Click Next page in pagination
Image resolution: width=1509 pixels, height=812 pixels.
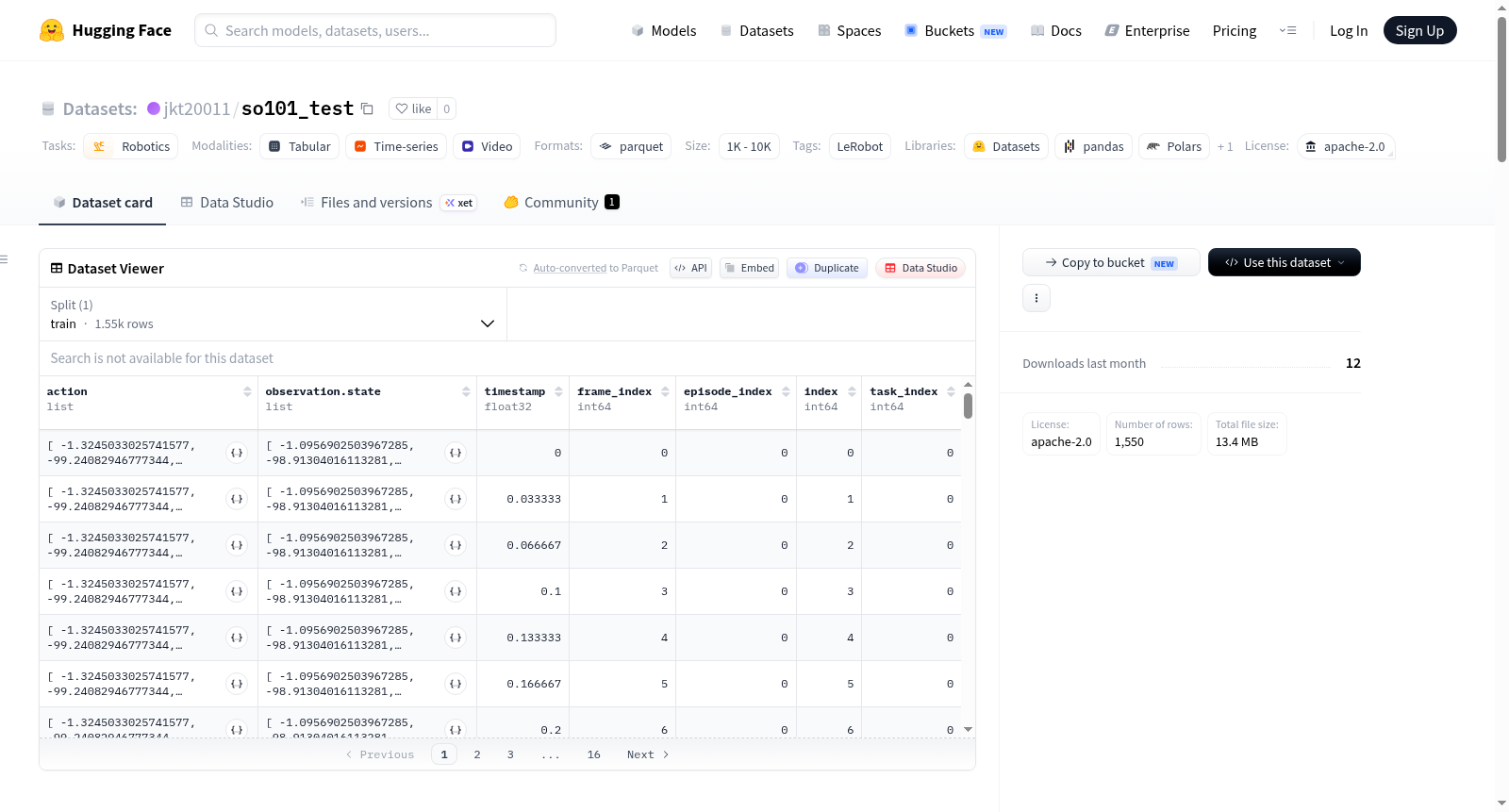648,754
